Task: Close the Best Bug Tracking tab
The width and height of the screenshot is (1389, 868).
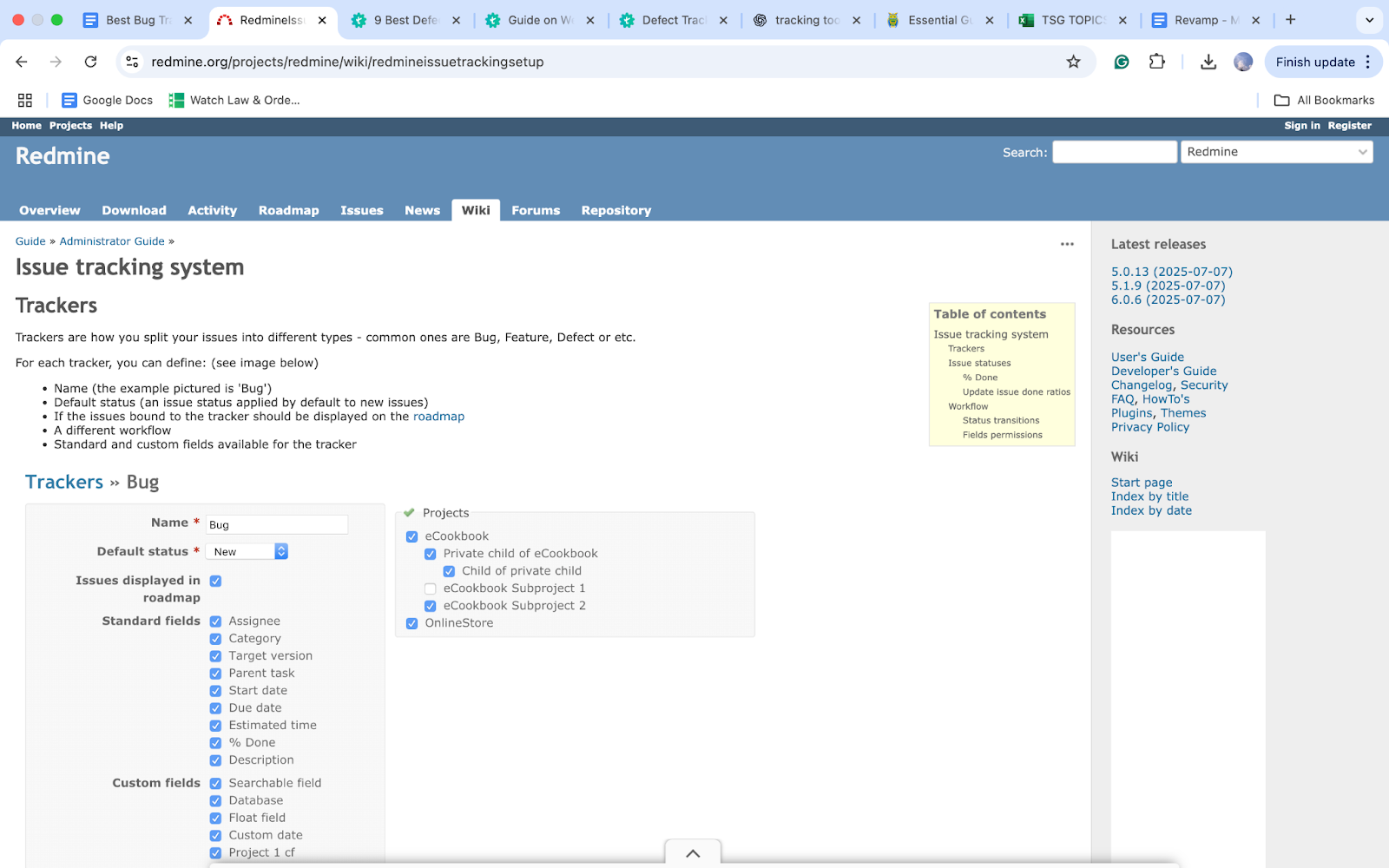Action: coord(188,20)
